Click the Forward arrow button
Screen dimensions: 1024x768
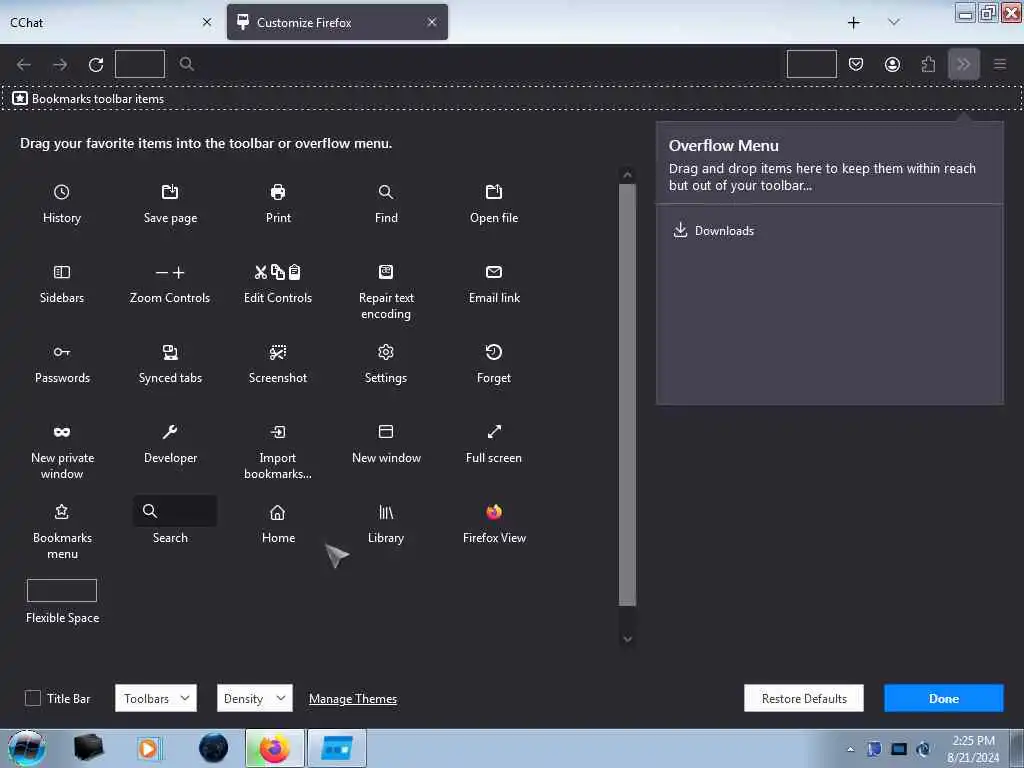point(60,64)
